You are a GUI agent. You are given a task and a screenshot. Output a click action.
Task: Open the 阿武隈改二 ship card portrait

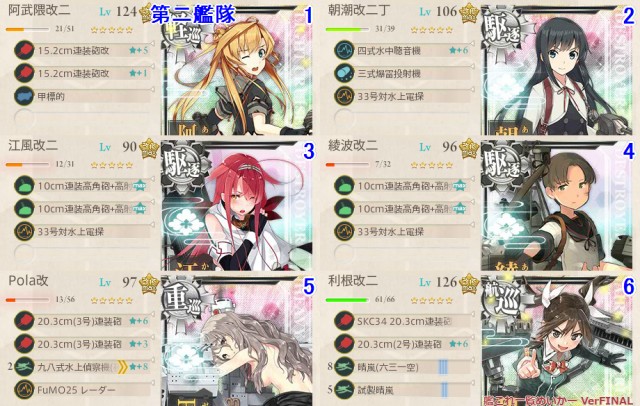[x=237, y=70]
